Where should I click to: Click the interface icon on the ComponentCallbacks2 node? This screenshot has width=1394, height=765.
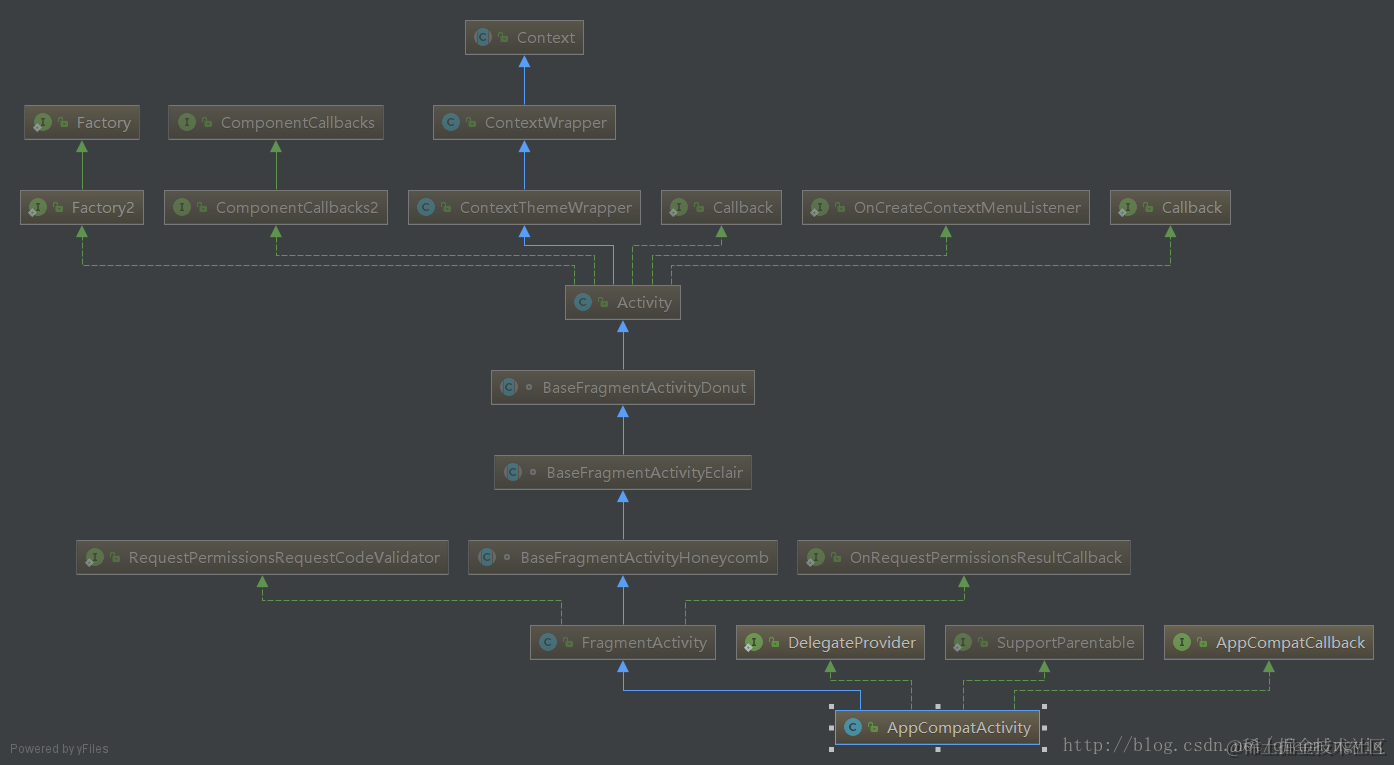pos(182,208)
